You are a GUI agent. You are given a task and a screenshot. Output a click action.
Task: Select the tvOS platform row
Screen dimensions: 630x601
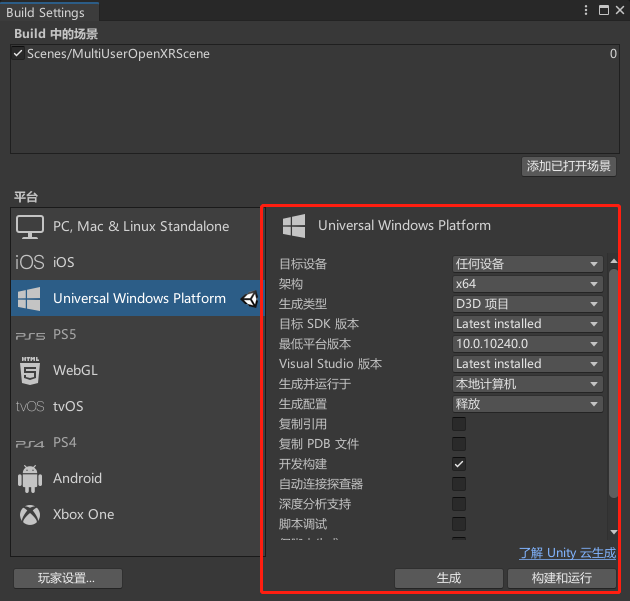tap(137, 406)
